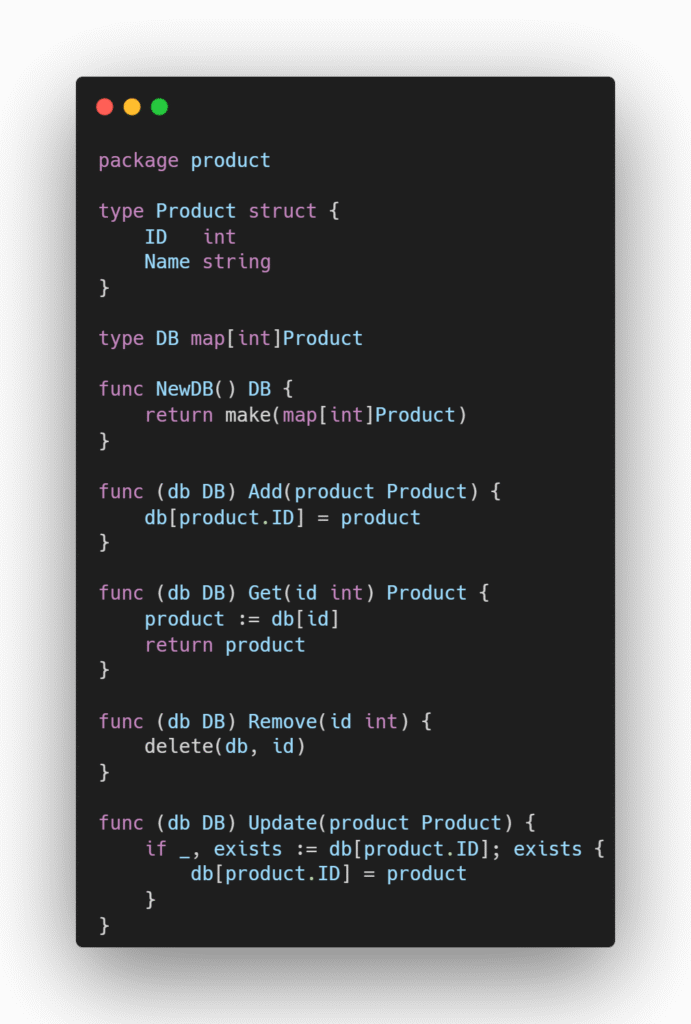Image resolution: width=691 pixels, height=1024 pixels.
Task: Click 'return' in the Get method body
Action: [178, 645]
